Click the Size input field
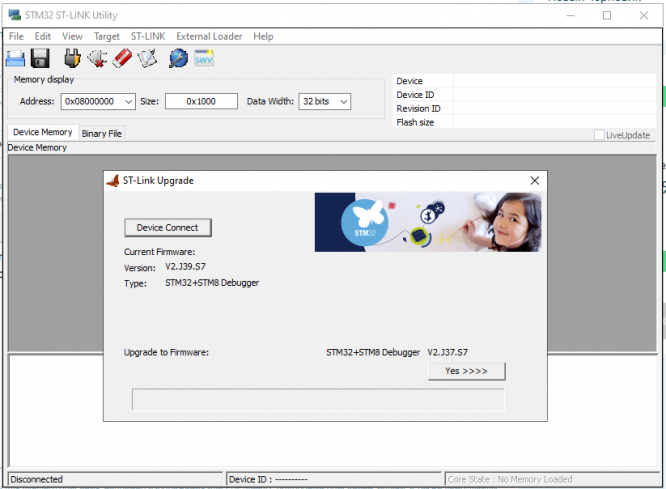Screen dimensions: 666x489 pyautogui.click(x=201, y=102)
